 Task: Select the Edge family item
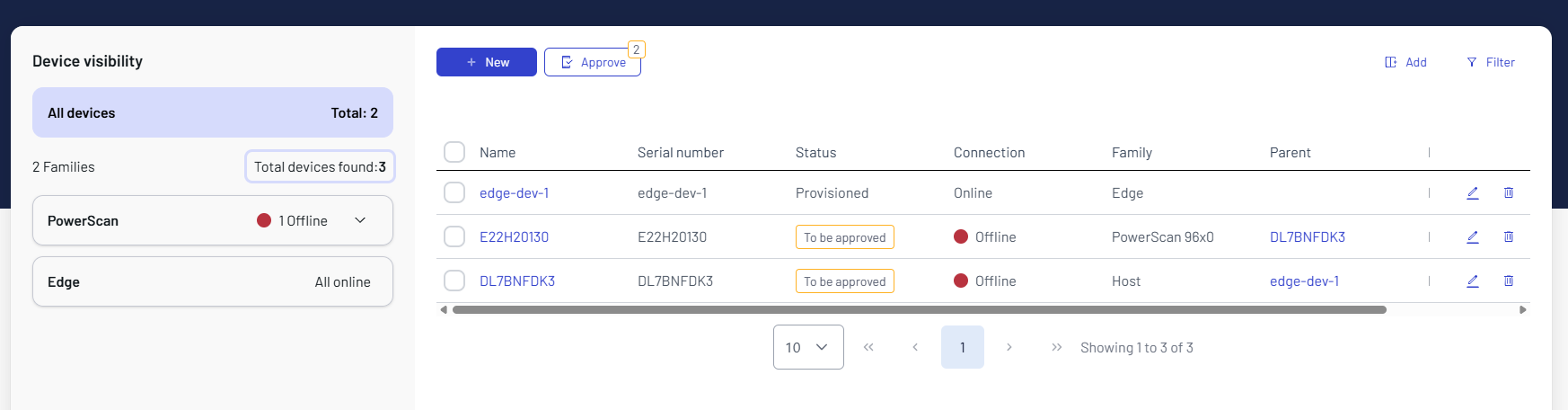coord(213,282)
